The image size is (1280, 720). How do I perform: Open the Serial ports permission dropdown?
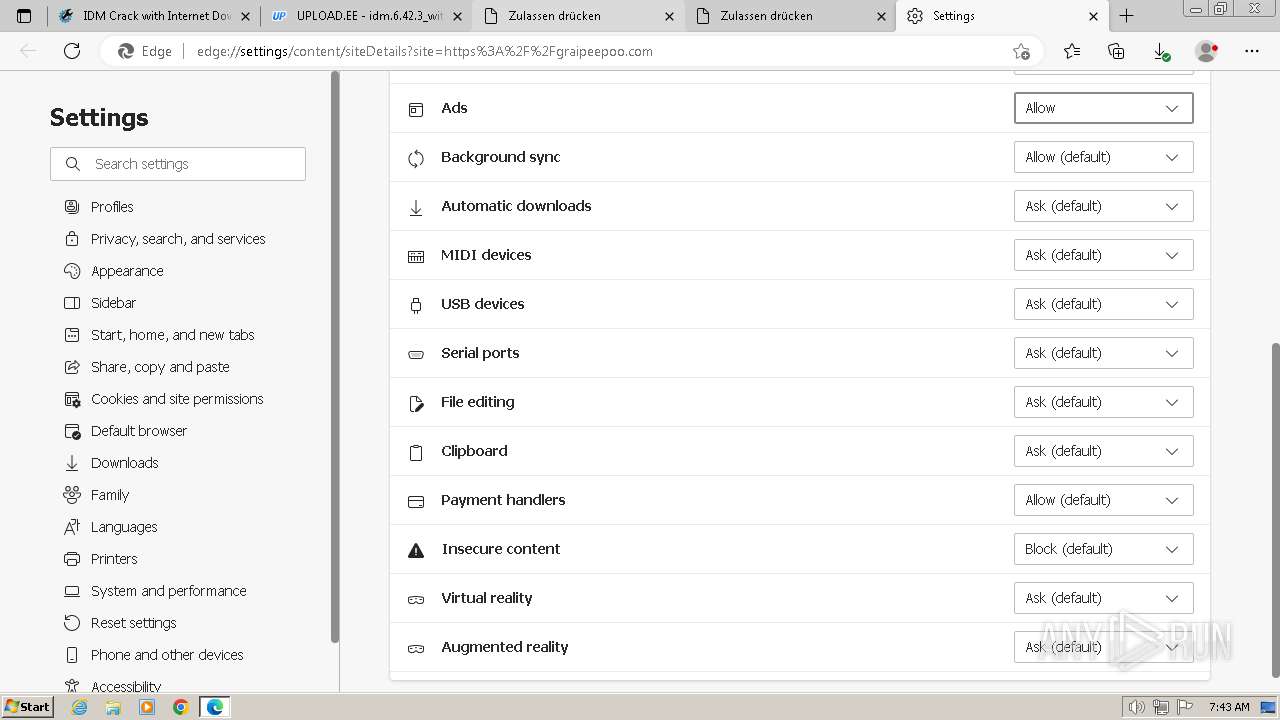click(1103, 353)
